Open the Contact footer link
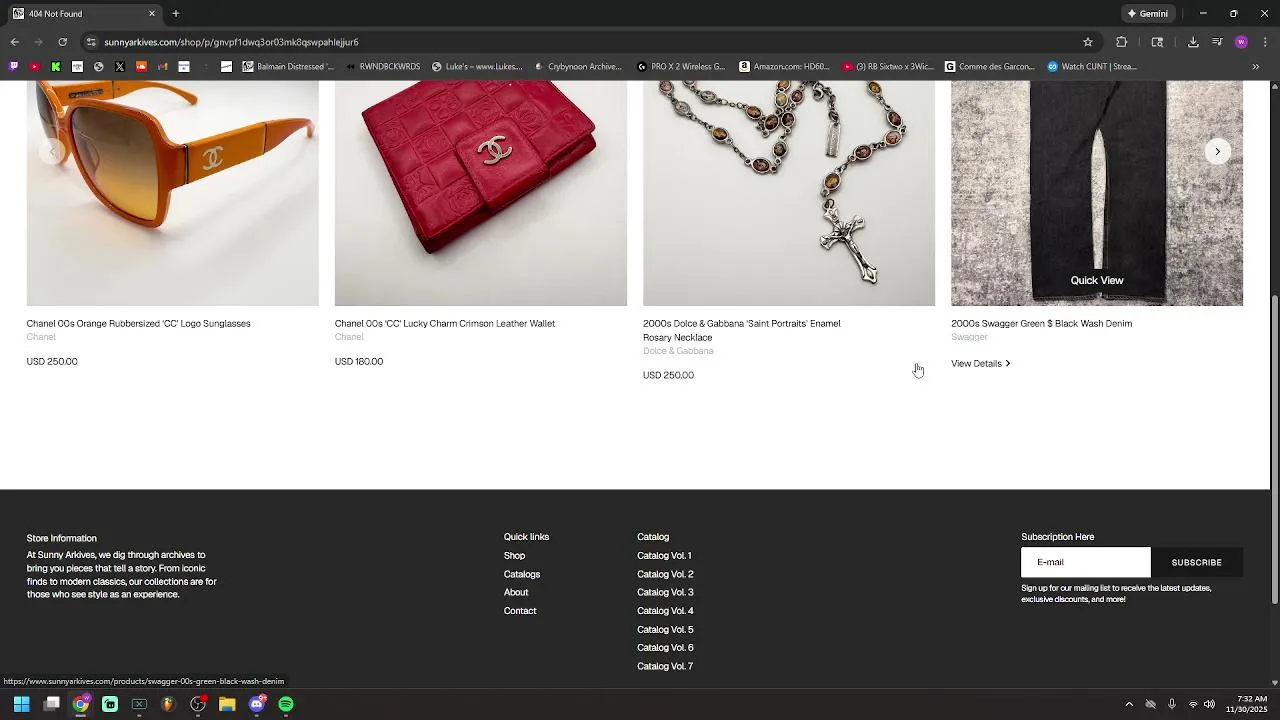1280x720 pixels. coord(520,611)
